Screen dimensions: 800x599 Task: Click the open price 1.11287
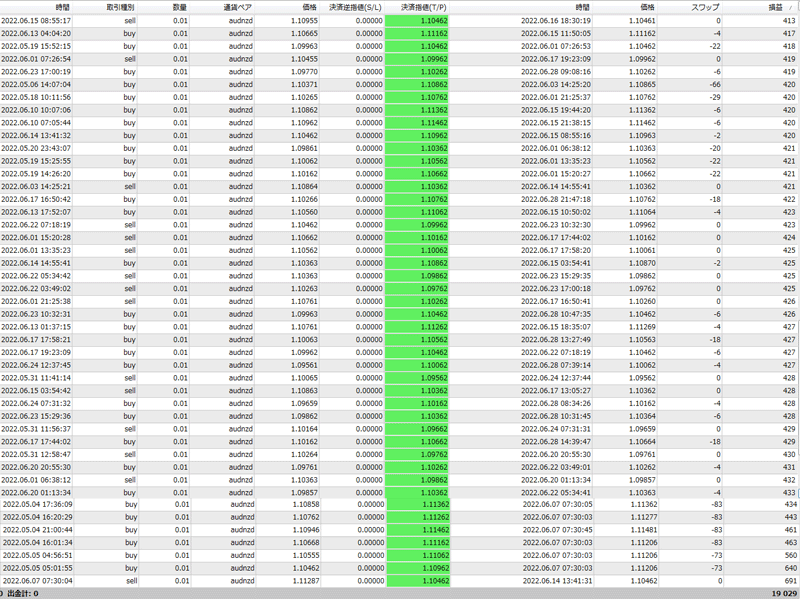(306, 581)
